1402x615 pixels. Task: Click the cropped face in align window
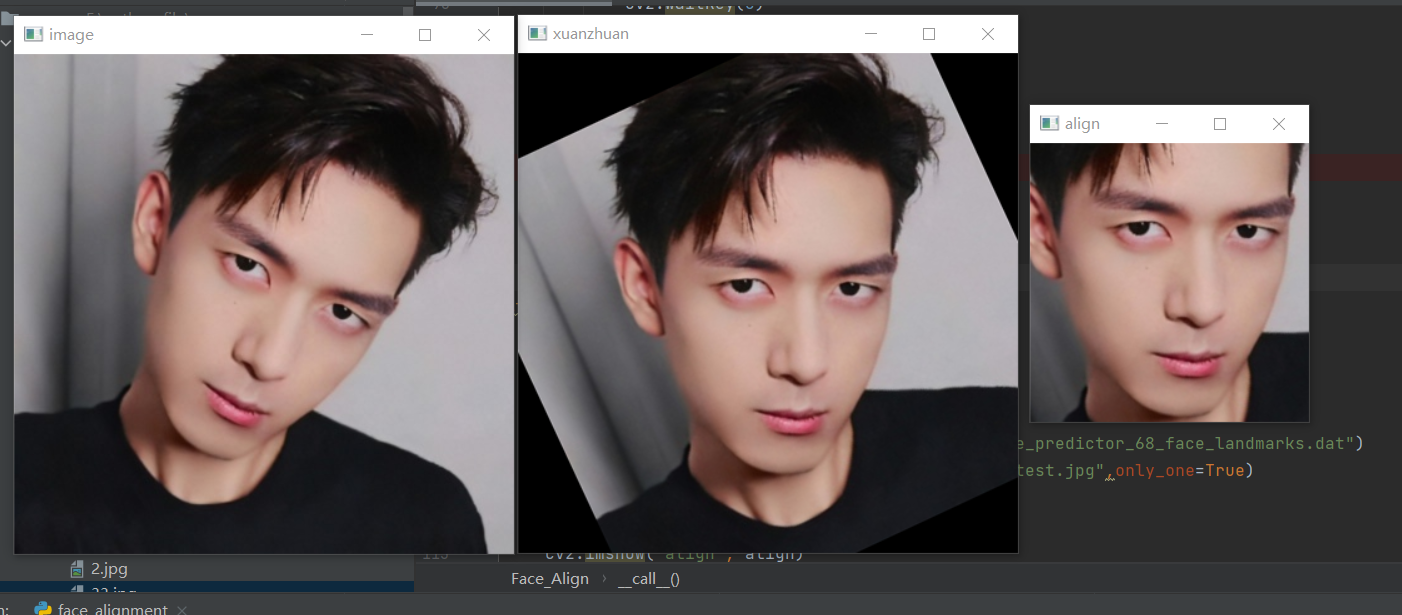click(x=1169, y=282)
